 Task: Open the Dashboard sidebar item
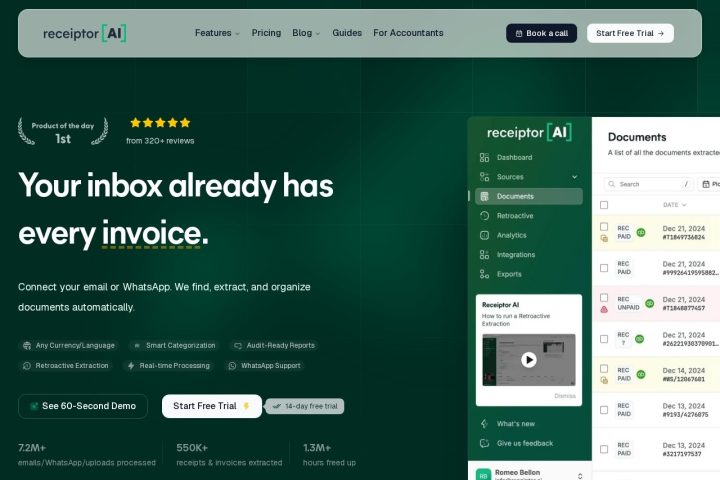(529, 158)
